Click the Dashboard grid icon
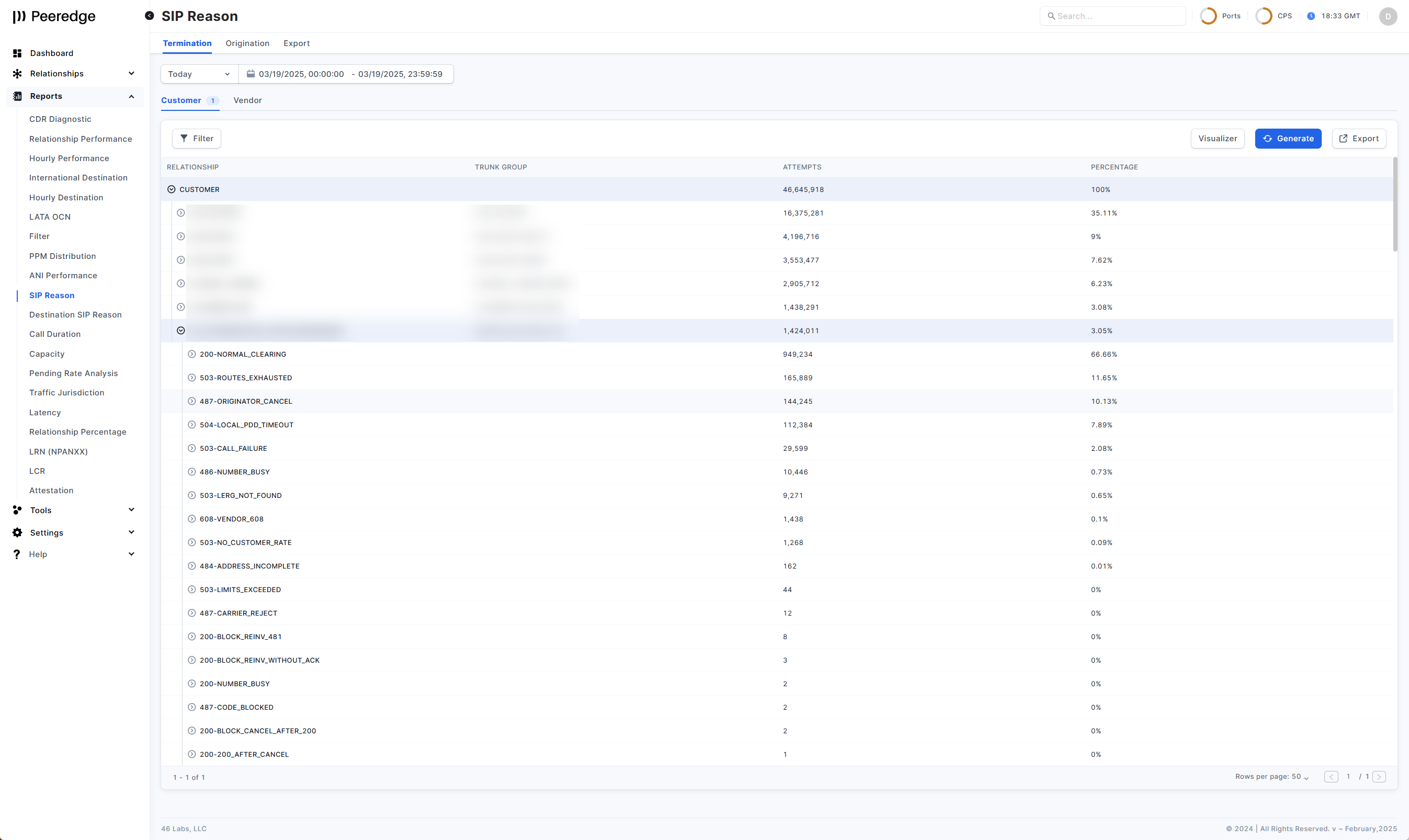 [x=17, y=53]
